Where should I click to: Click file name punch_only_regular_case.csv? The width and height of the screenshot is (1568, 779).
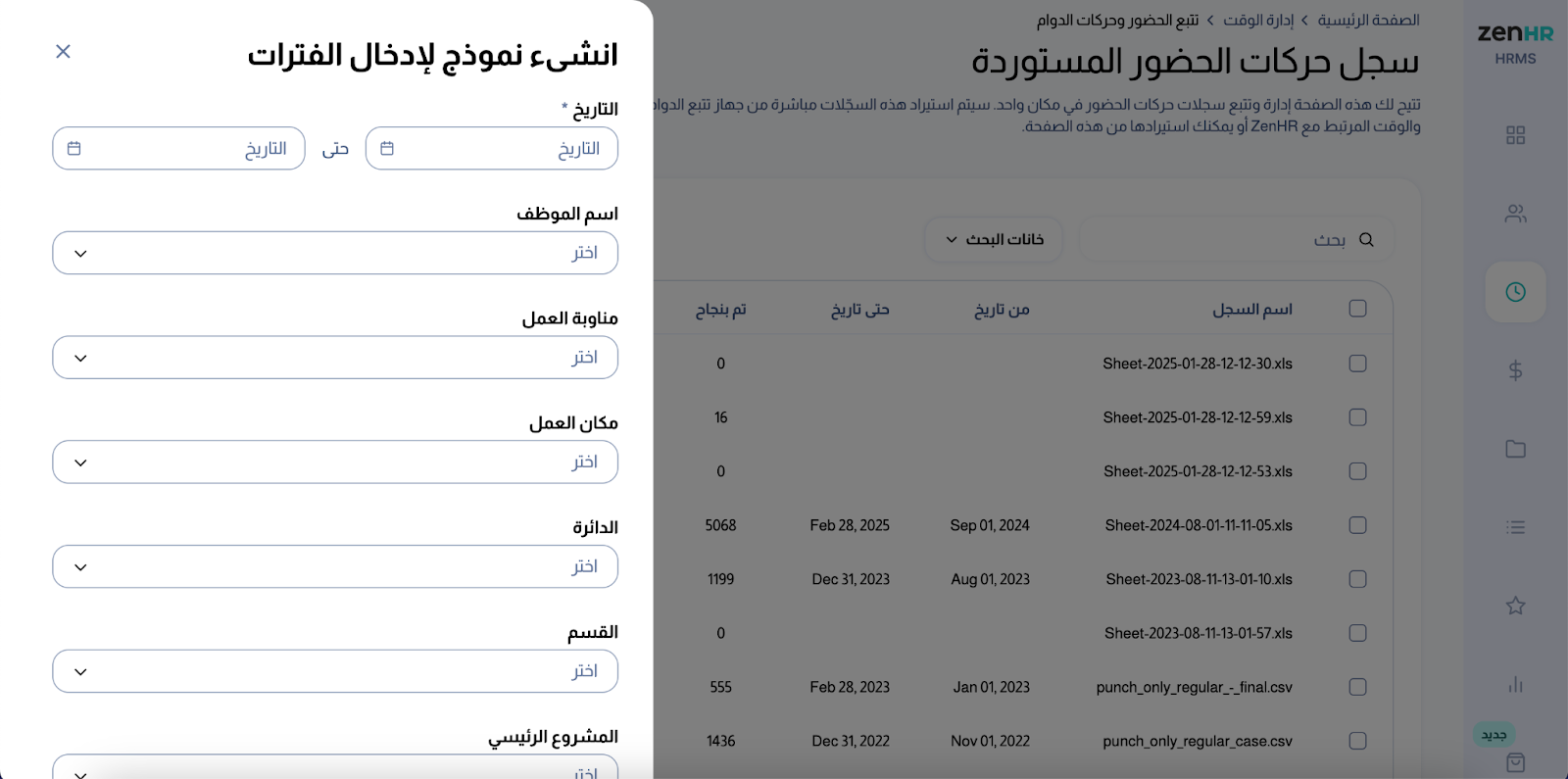point(1198,741)
